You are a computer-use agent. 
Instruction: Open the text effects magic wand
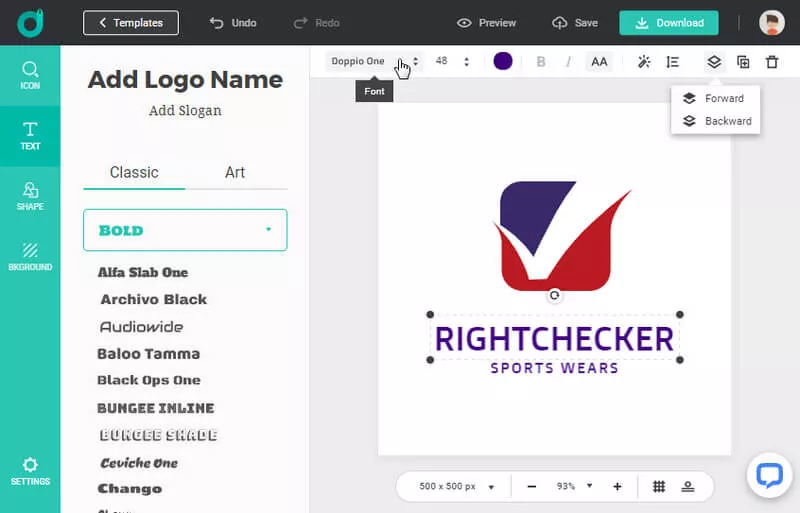644,62
